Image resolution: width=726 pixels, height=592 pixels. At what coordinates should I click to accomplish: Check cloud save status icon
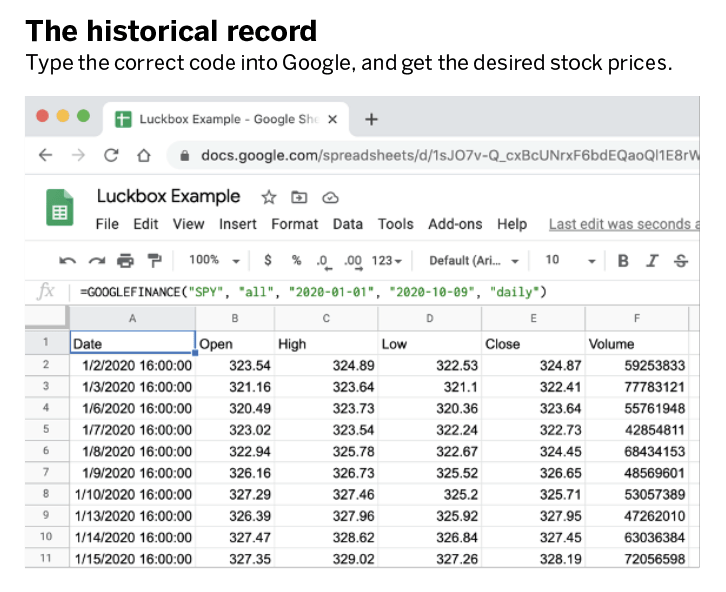click(x=330, y=198)
